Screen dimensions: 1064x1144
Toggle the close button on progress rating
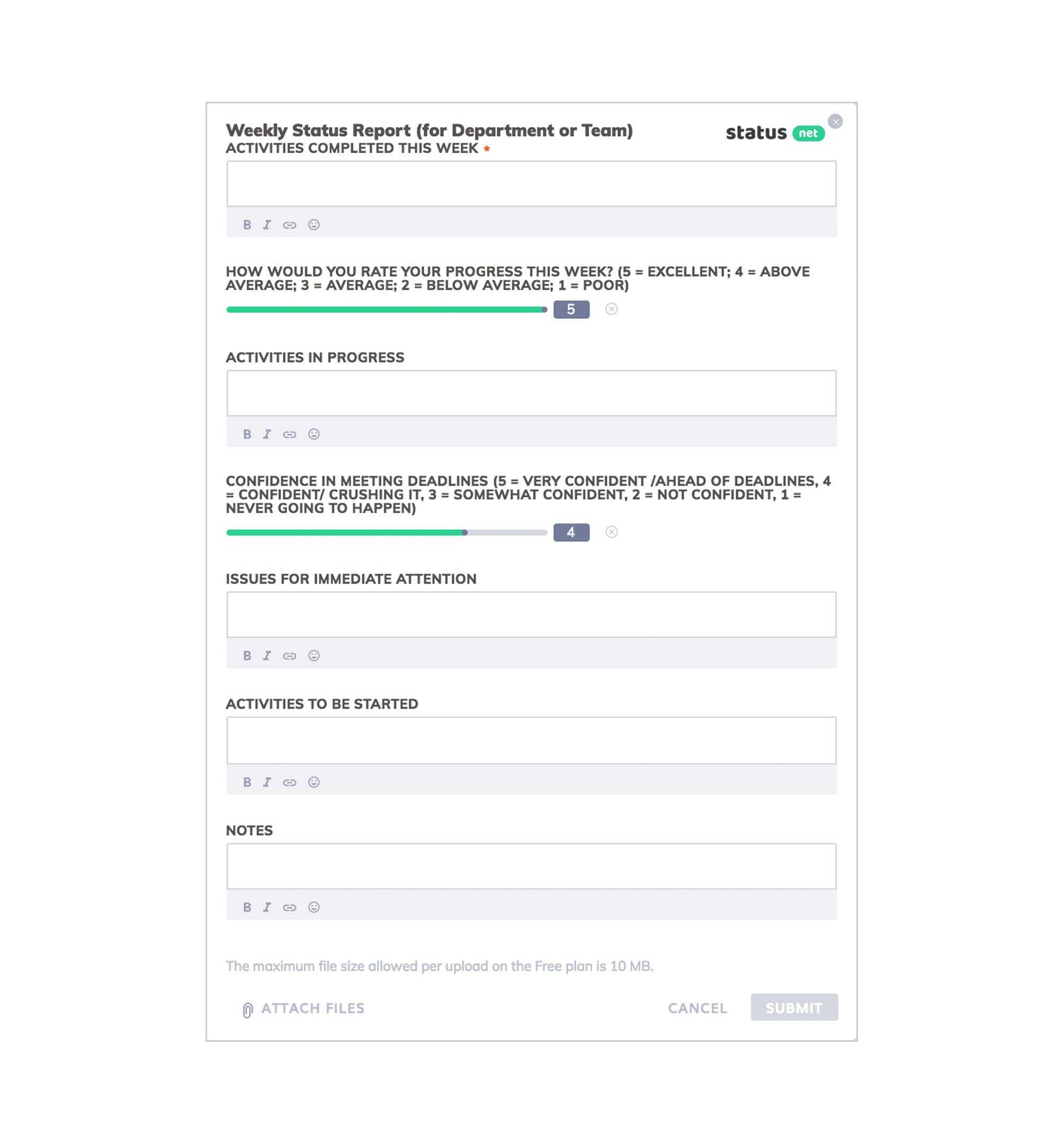coord(613,309)
